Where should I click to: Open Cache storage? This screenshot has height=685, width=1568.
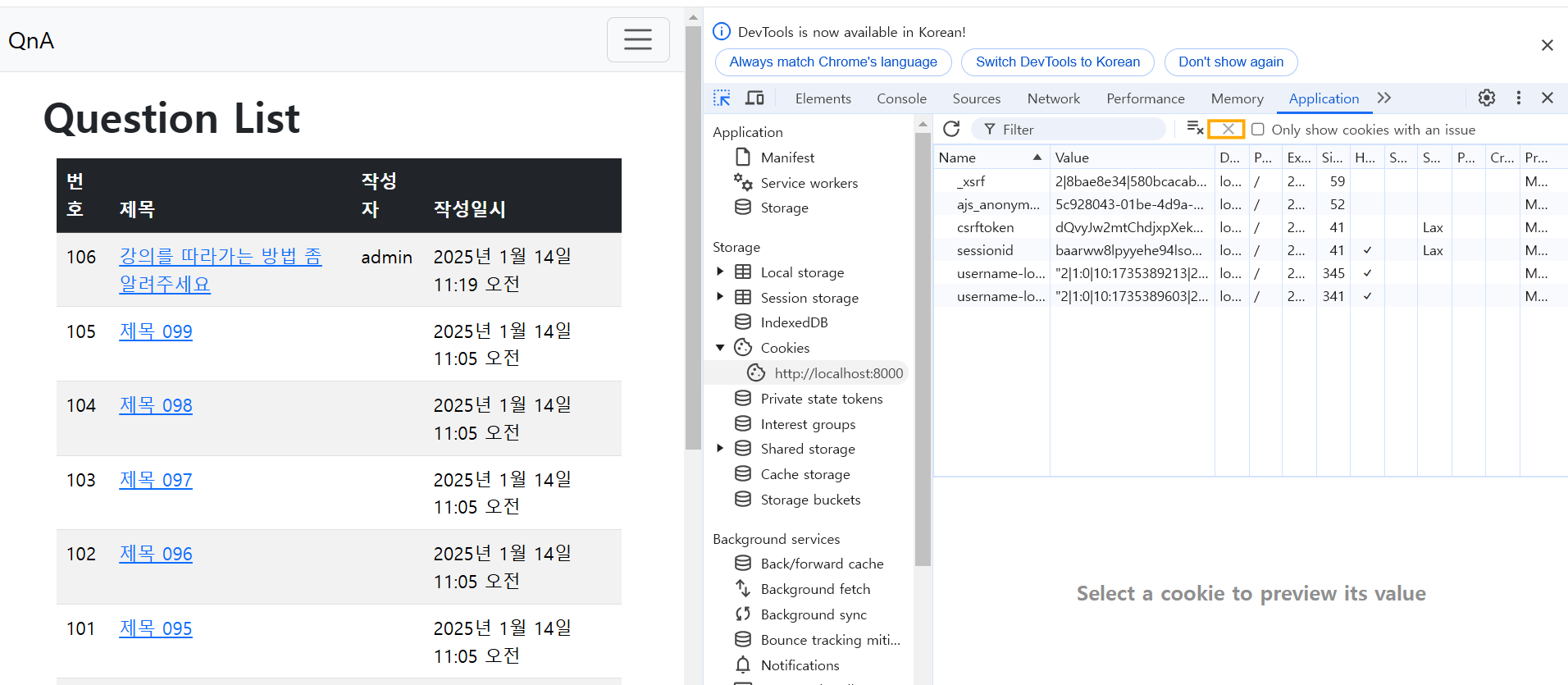pos(805,474)
